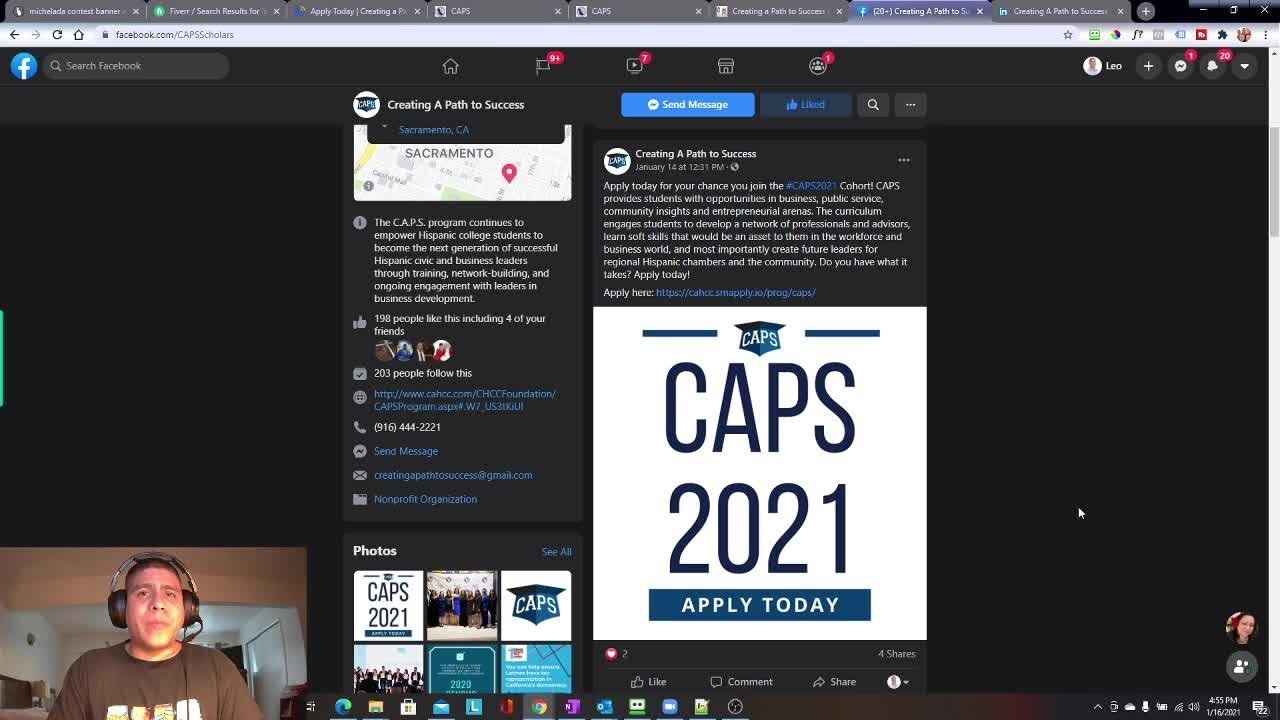Open the account dropdown arrow
1280x720 pixels.
pyautogui.click(x=1245, y=66)
